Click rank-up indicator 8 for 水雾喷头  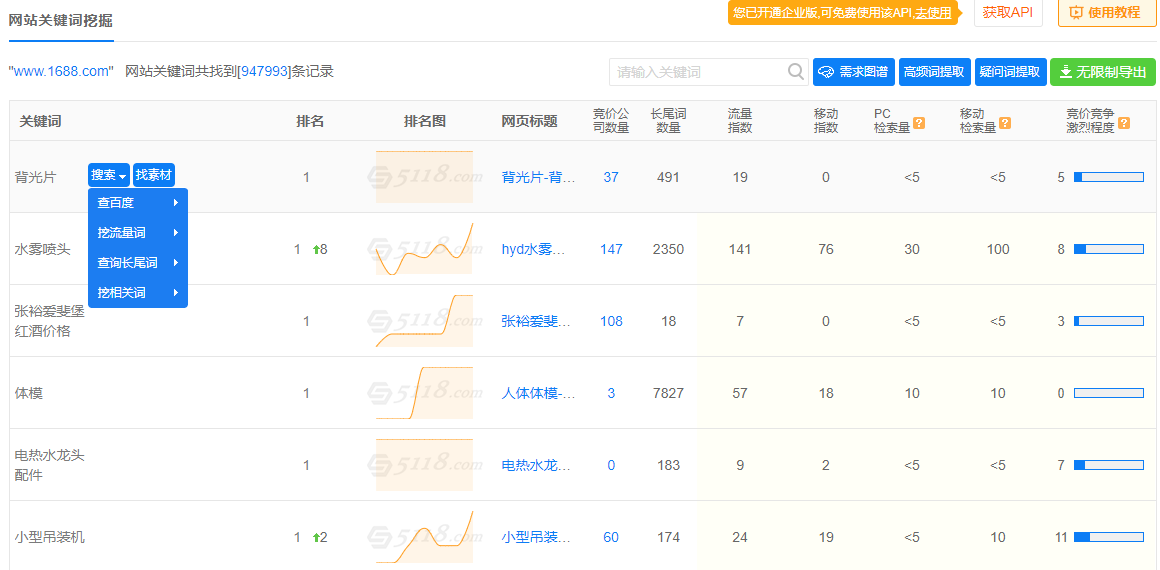pyautogui.click(x=320, y=249)
